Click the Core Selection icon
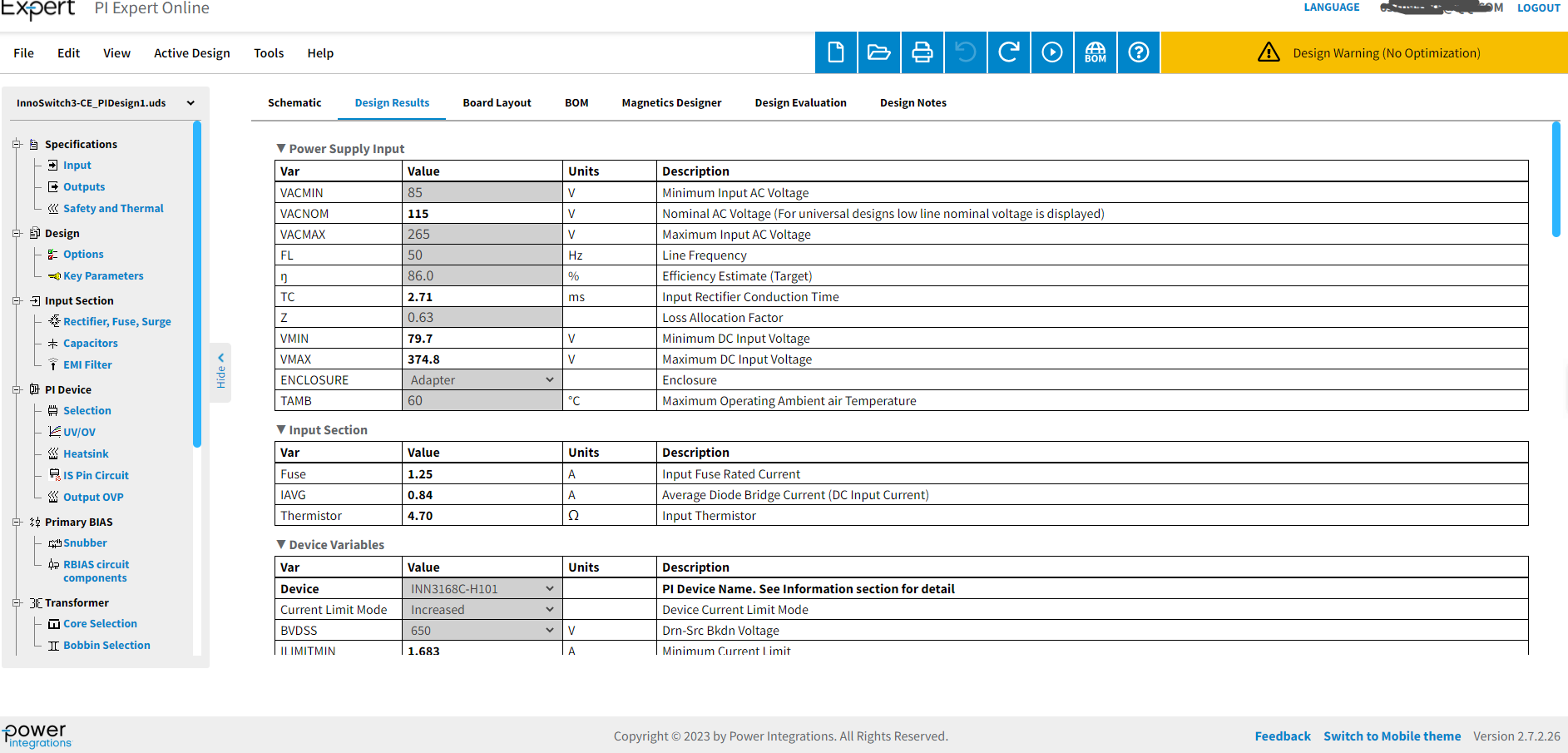This screenshot has height=753, width=1568. (x=54, y=623)
